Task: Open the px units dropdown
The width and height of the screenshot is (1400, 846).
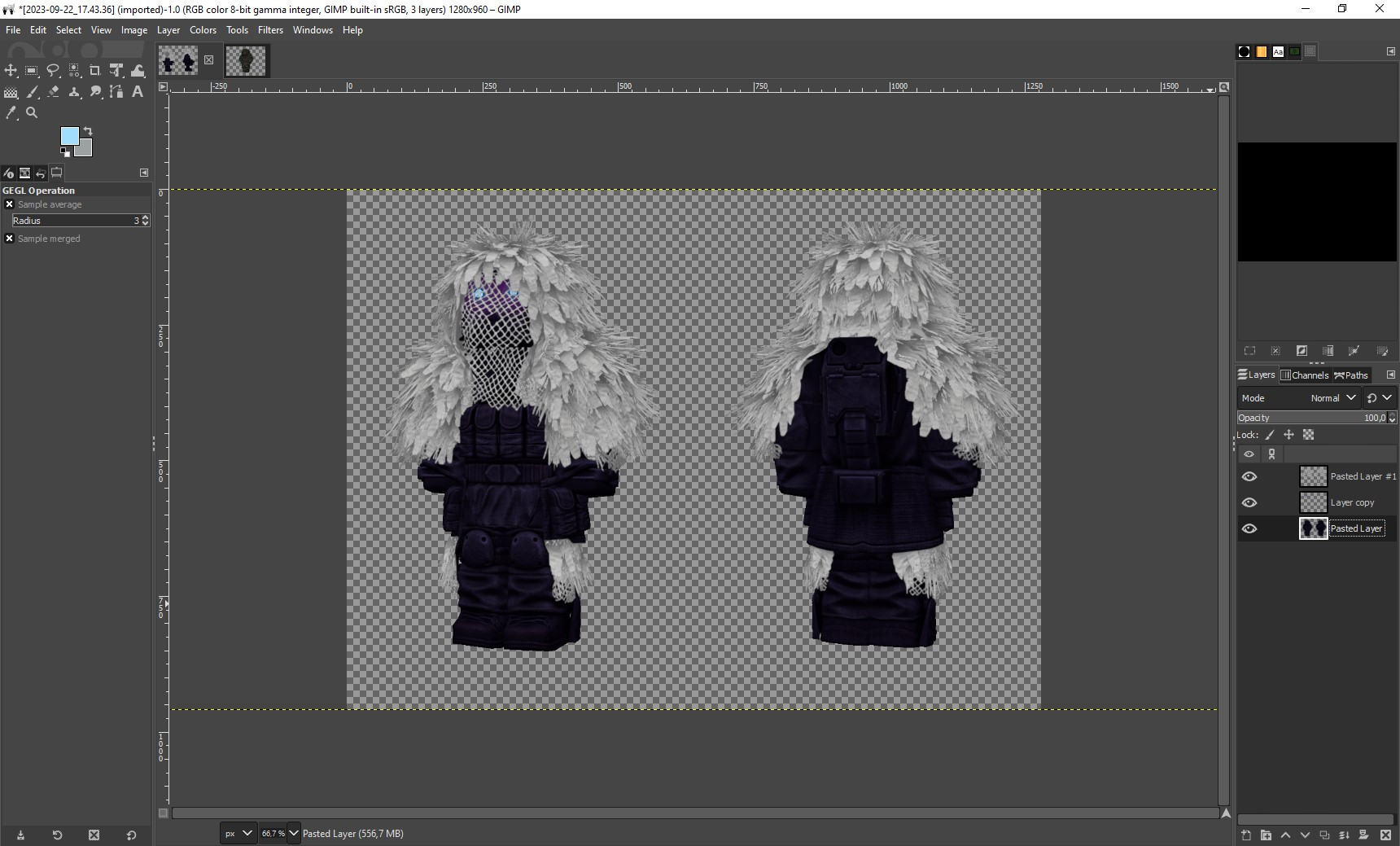Action: 238,833
